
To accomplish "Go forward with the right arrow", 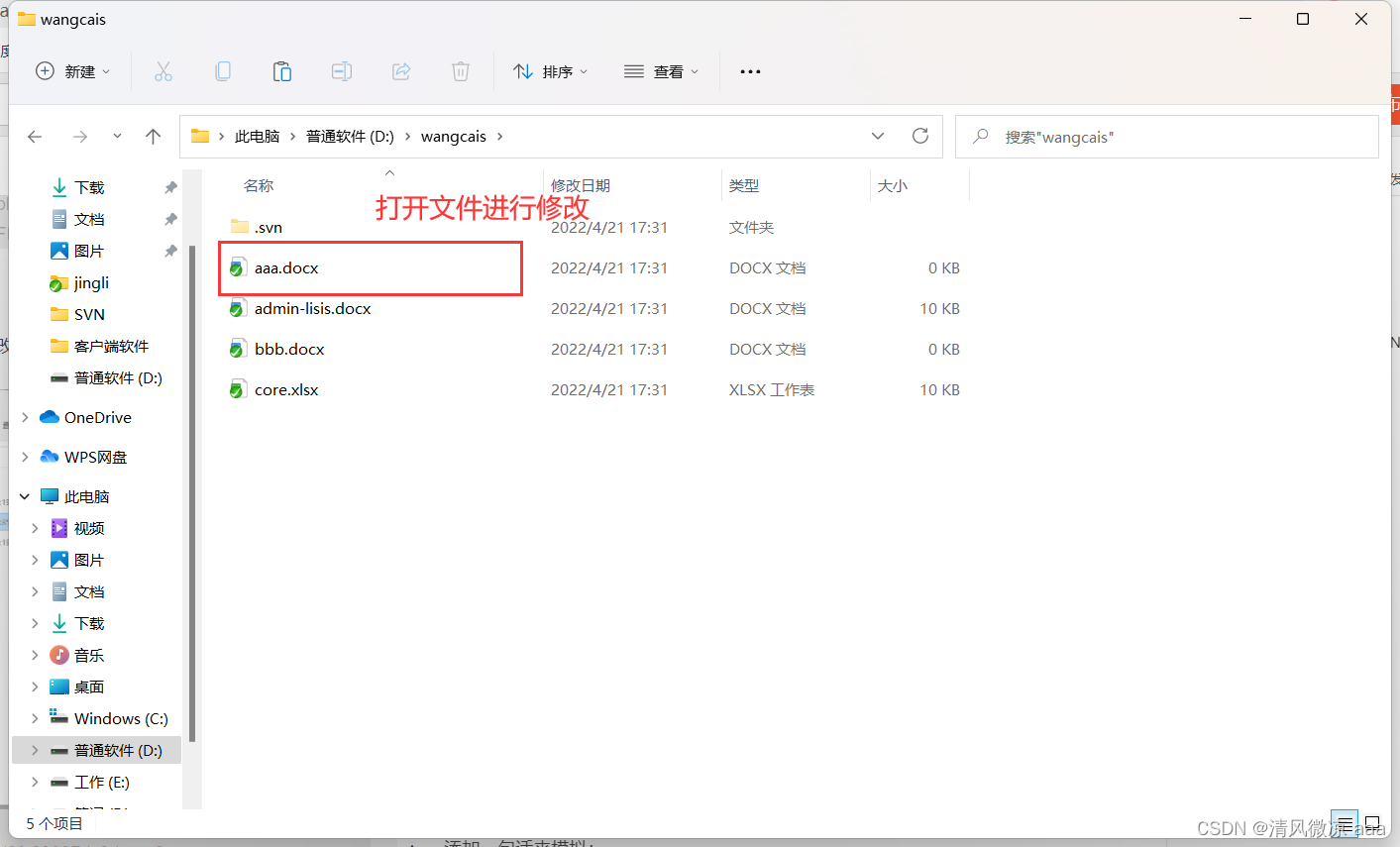I will [x=80, y=137].
